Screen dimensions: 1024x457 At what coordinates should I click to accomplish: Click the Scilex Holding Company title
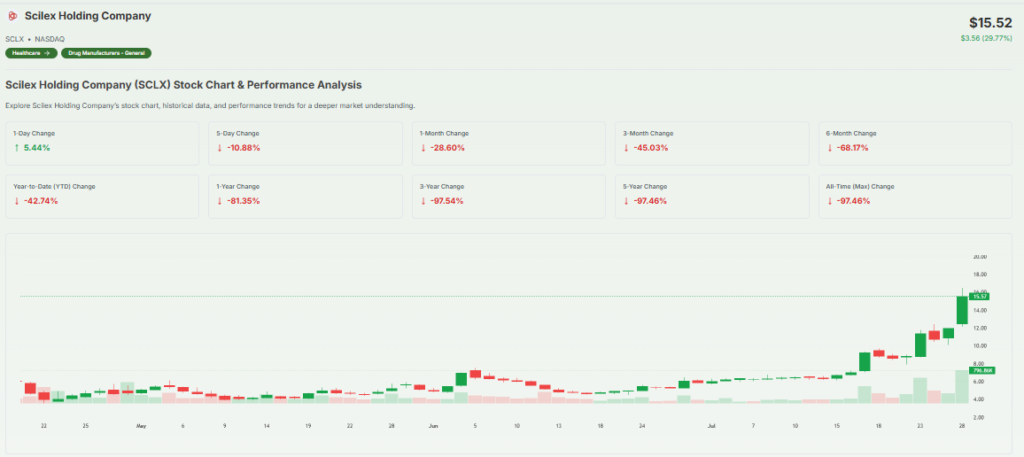pos(88,16)
